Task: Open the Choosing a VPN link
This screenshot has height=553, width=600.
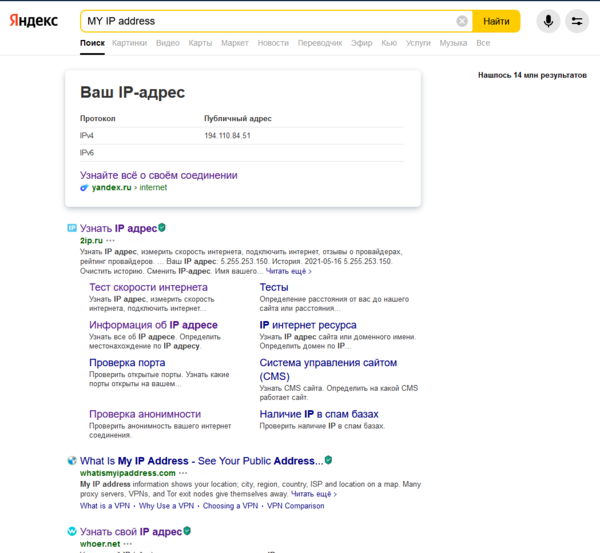Action: click(x=230, y=506)
